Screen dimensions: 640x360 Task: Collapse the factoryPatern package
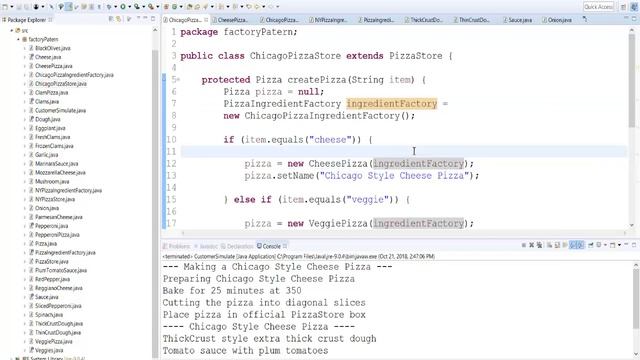point(18,40)
